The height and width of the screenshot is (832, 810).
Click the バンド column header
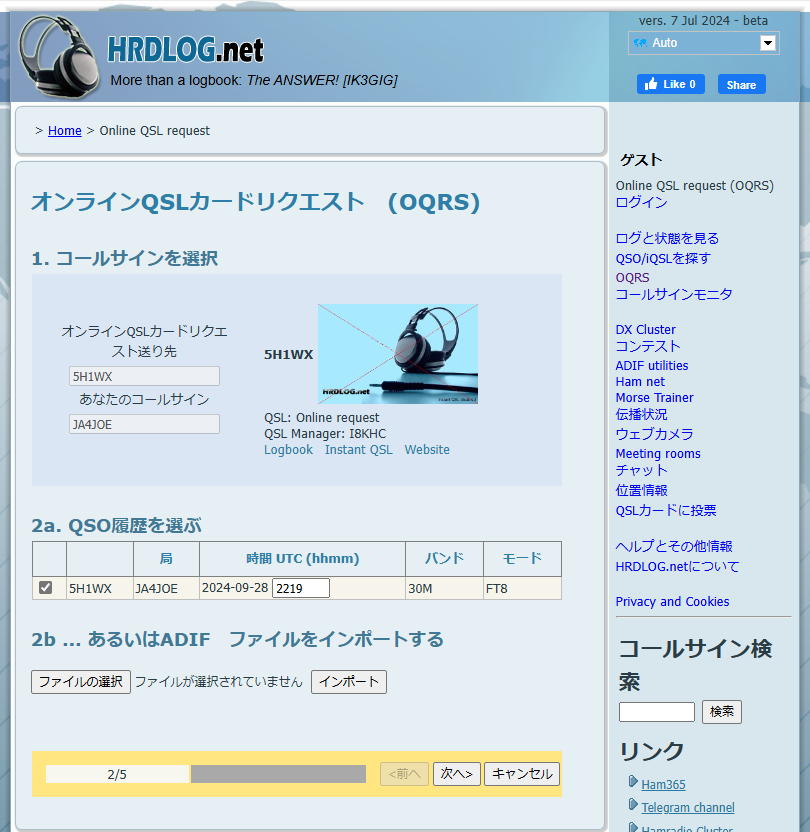point(445,559)
